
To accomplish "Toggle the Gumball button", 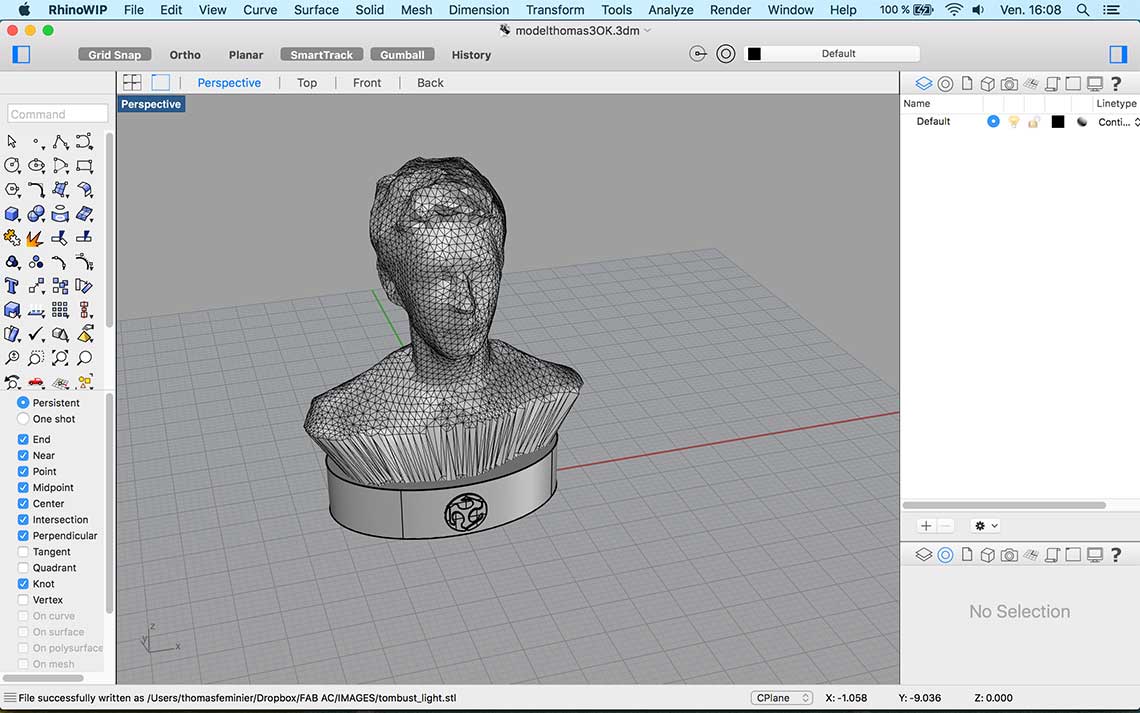I will point(402,55).
